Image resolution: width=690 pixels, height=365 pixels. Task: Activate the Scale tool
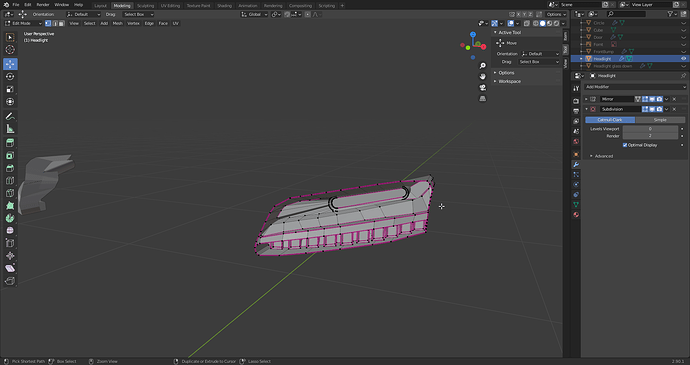click(x=10, y=89)
